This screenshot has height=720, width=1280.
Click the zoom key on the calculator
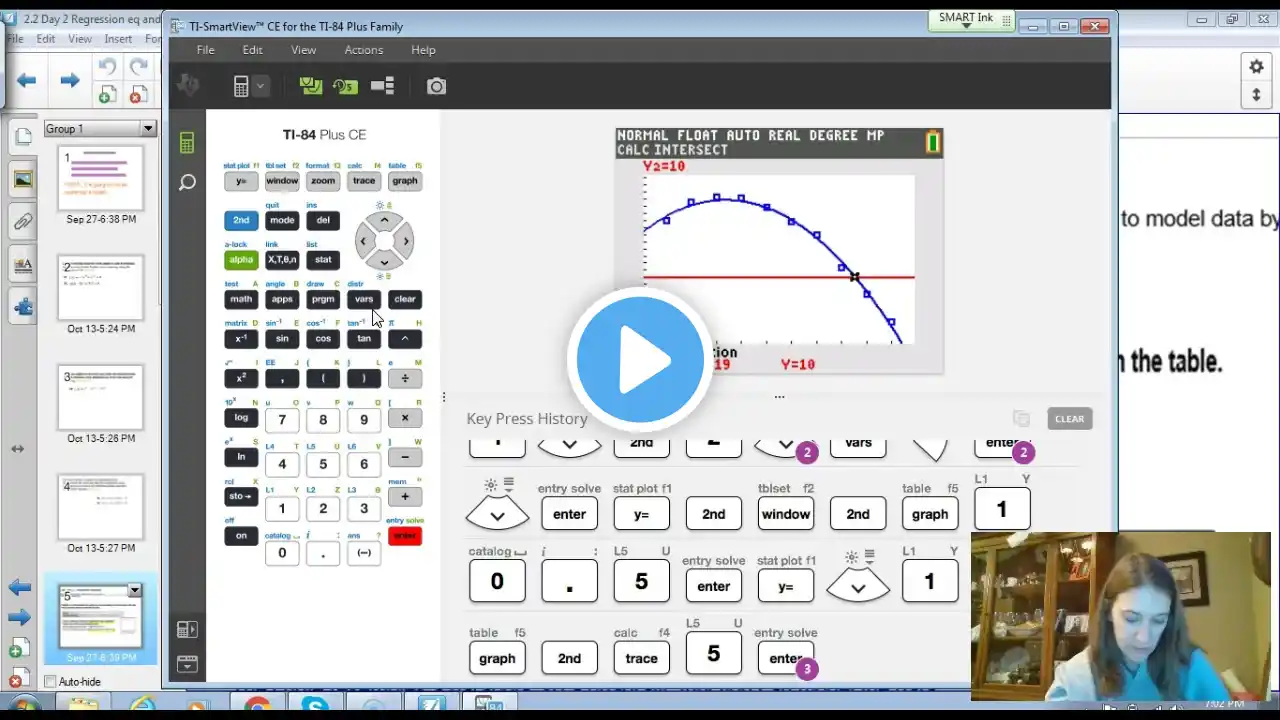tap(323, 181)
